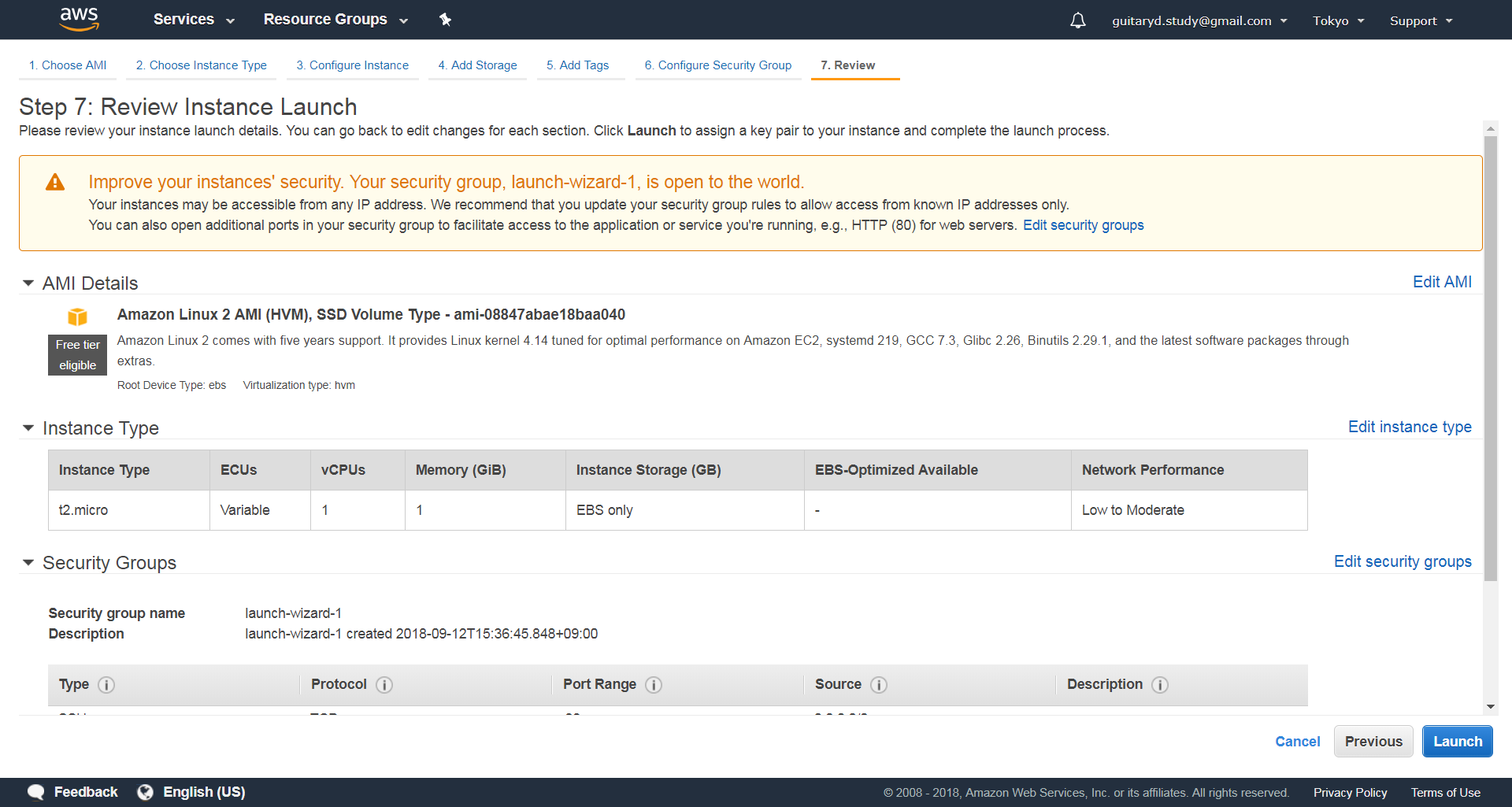1512x807 pixels.
Task: Click the Previous button
Action: 1373,742
